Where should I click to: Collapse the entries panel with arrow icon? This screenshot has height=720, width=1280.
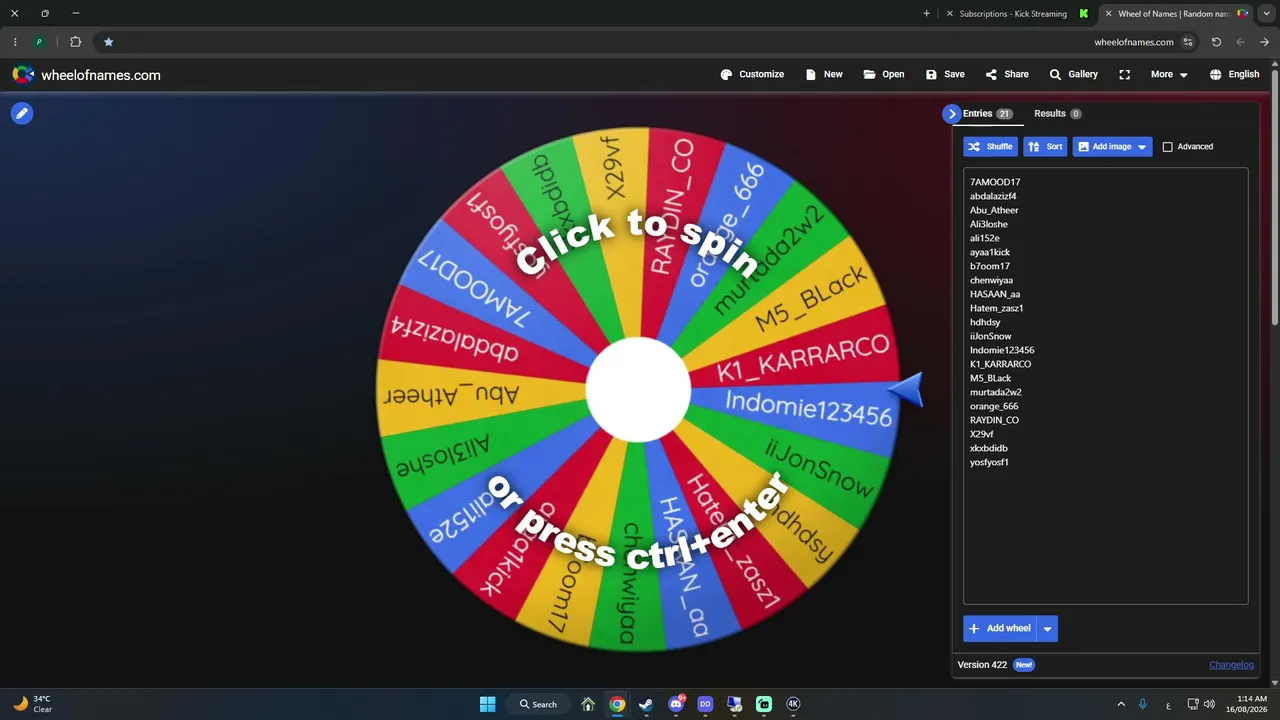point(952,114)
